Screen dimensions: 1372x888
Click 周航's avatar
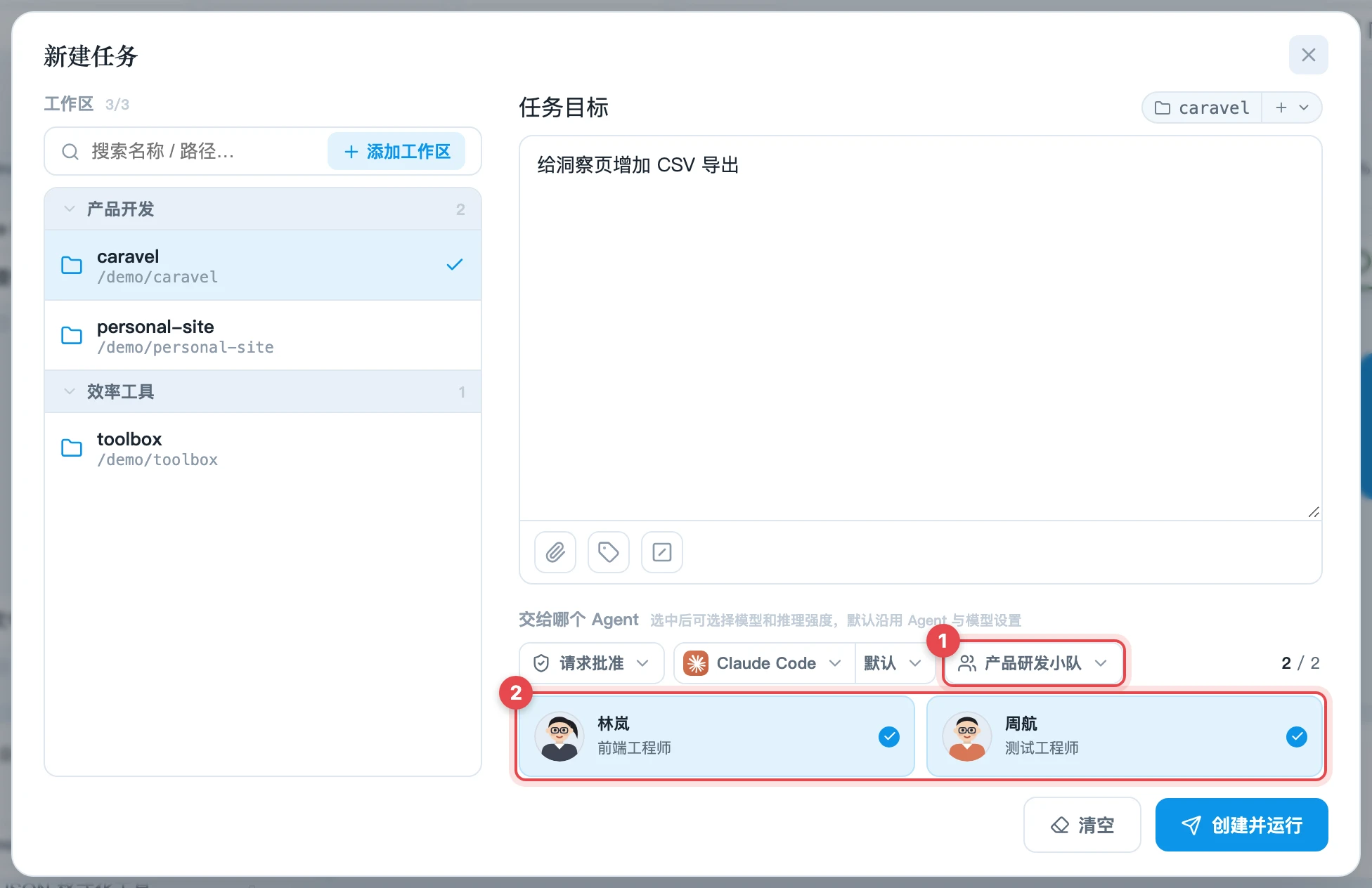[967, 736]
